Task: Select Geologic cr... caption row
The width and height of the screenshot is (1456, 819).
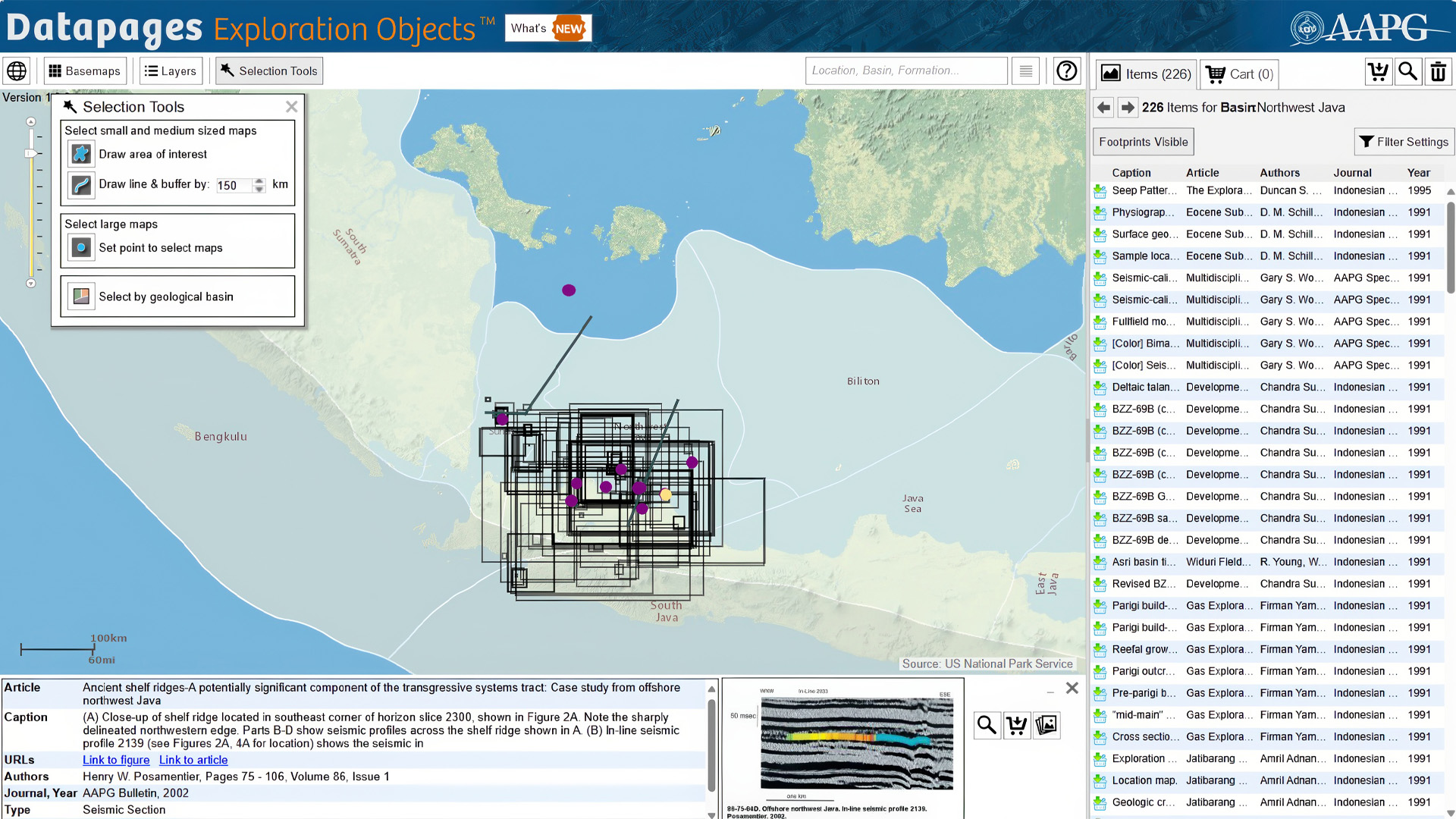Action: click(x=1144, y=802)
